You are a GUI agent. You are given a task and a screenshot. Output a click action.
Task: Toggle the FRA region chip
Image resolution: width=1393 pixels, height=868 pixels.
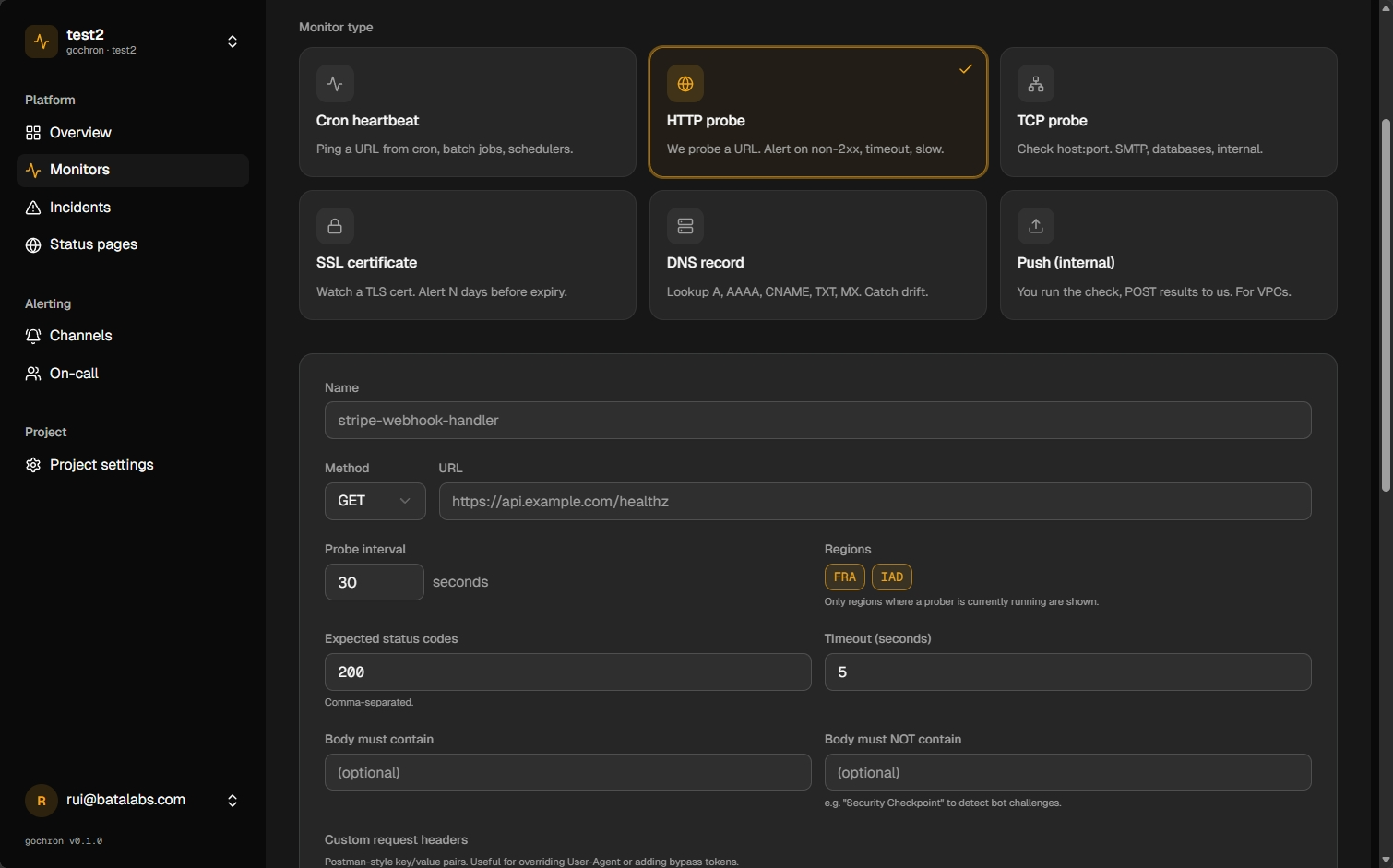click(845, 577)
